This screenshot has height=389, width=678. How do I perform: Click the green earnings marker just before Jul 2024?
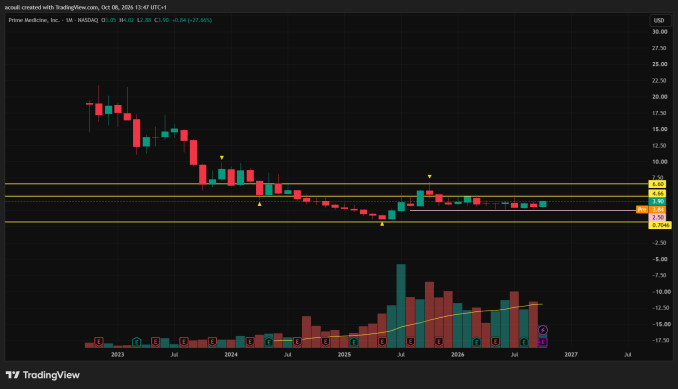[269, 342]
